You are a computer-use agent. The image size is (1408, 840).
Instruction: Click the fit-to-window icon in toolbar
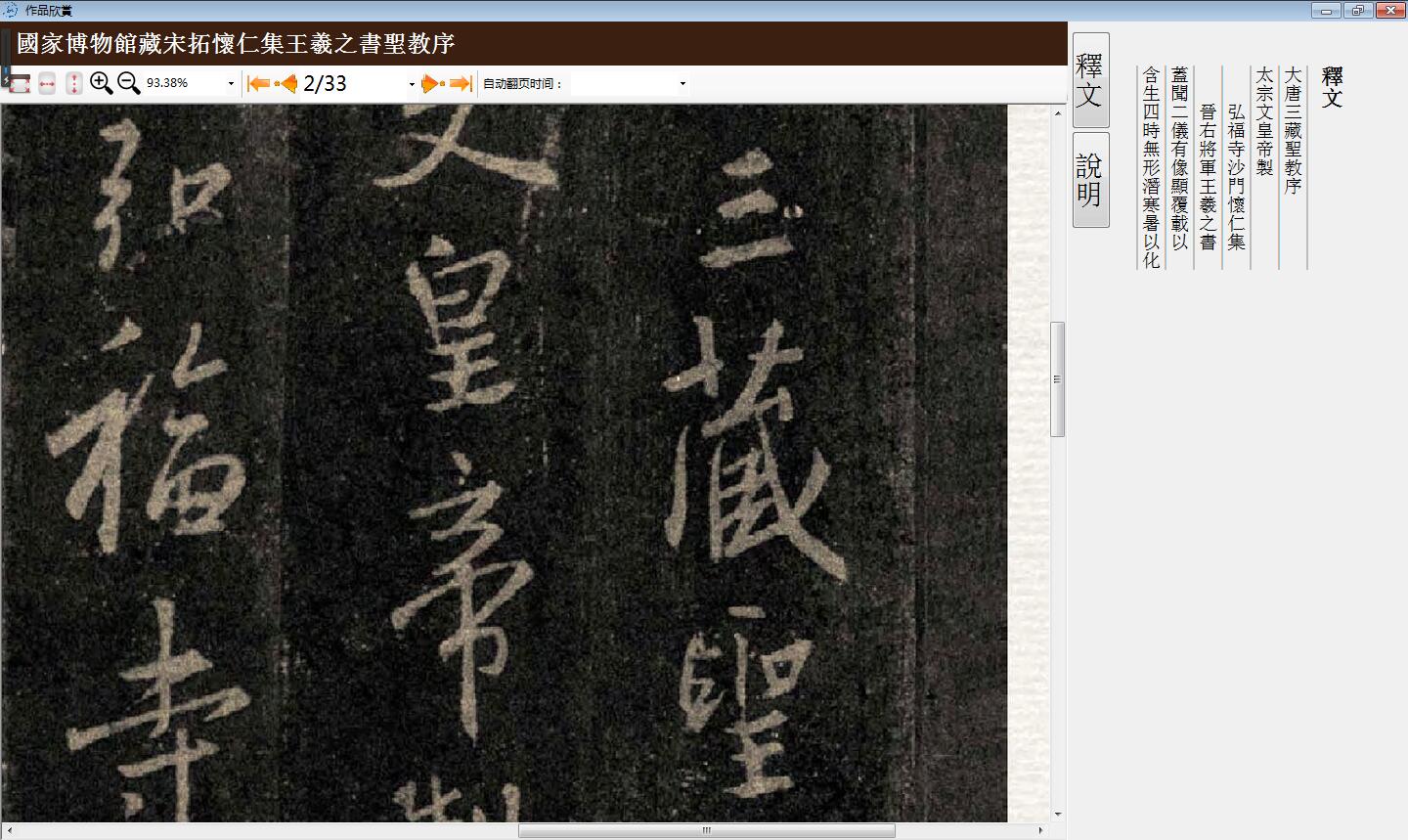coord(19,83)
